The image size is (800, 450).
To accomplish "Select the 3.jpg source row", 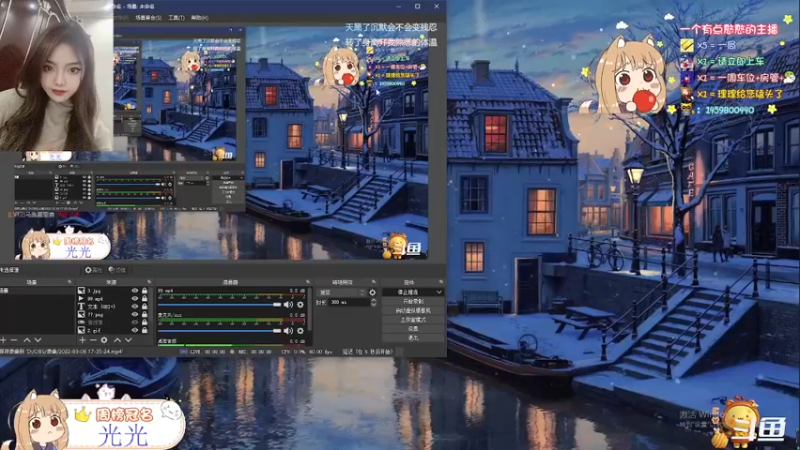I will pos(115,291).
